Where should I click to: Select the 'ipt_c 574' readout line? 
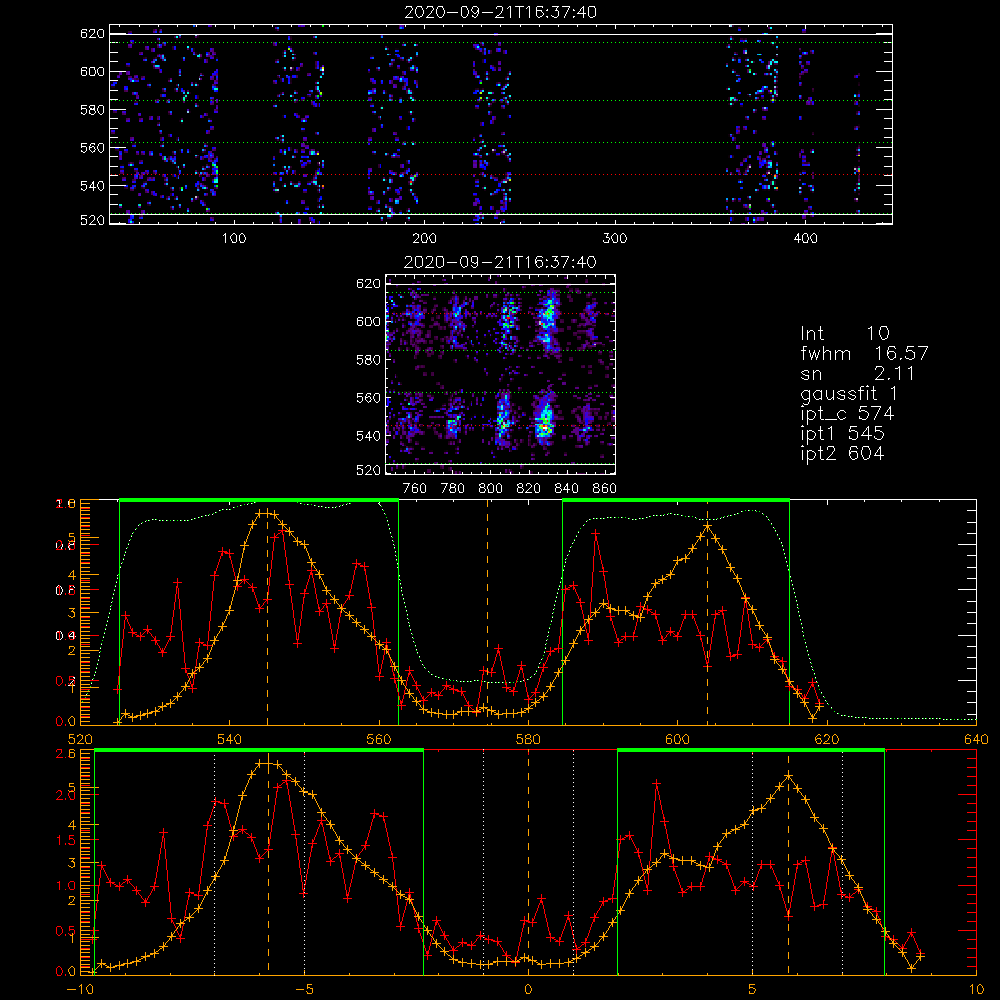847,414
